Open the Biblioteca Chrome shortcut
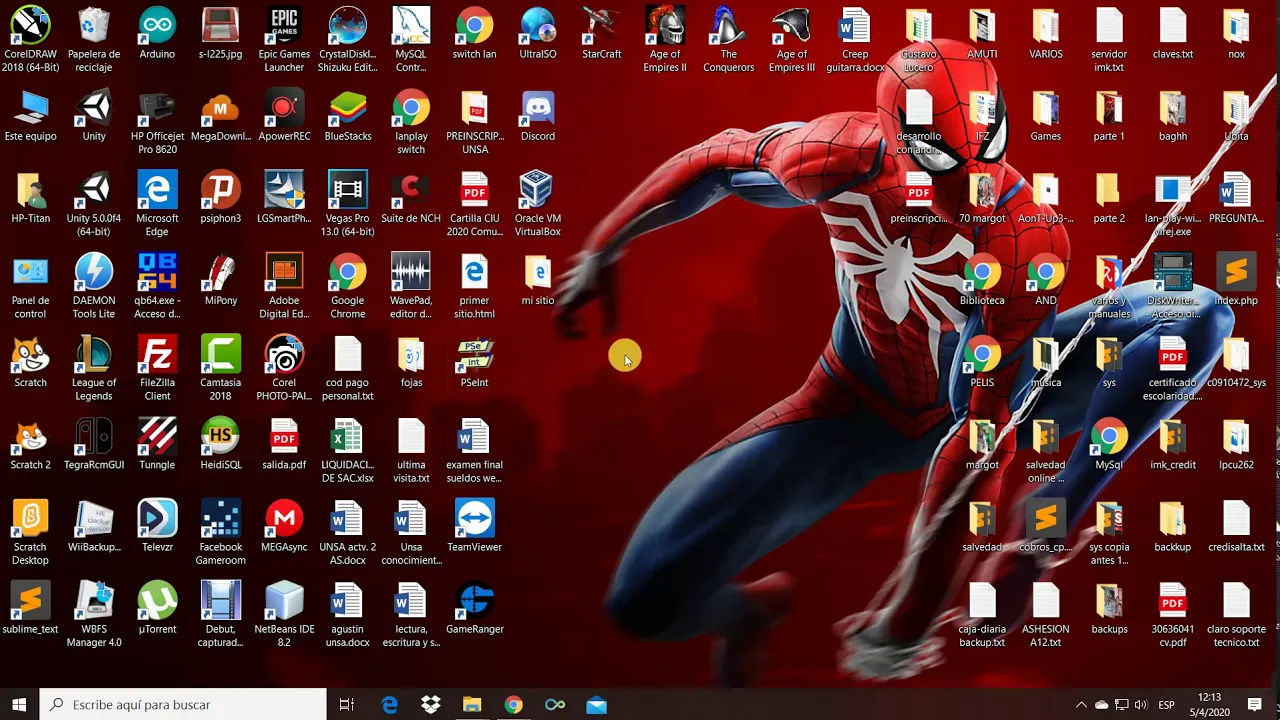 982,279
